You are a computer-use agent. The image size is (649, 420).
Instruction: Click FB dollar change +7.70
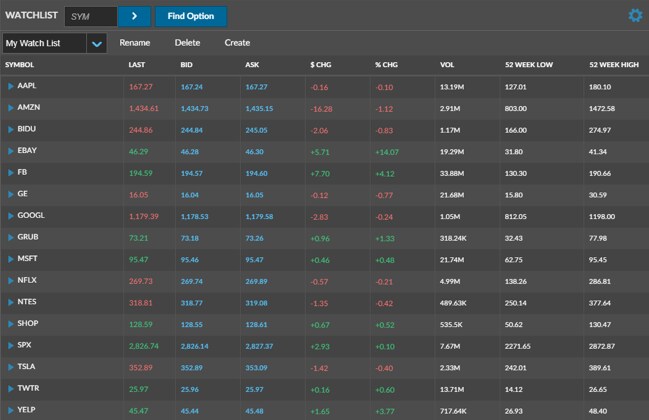click(320, 173)
